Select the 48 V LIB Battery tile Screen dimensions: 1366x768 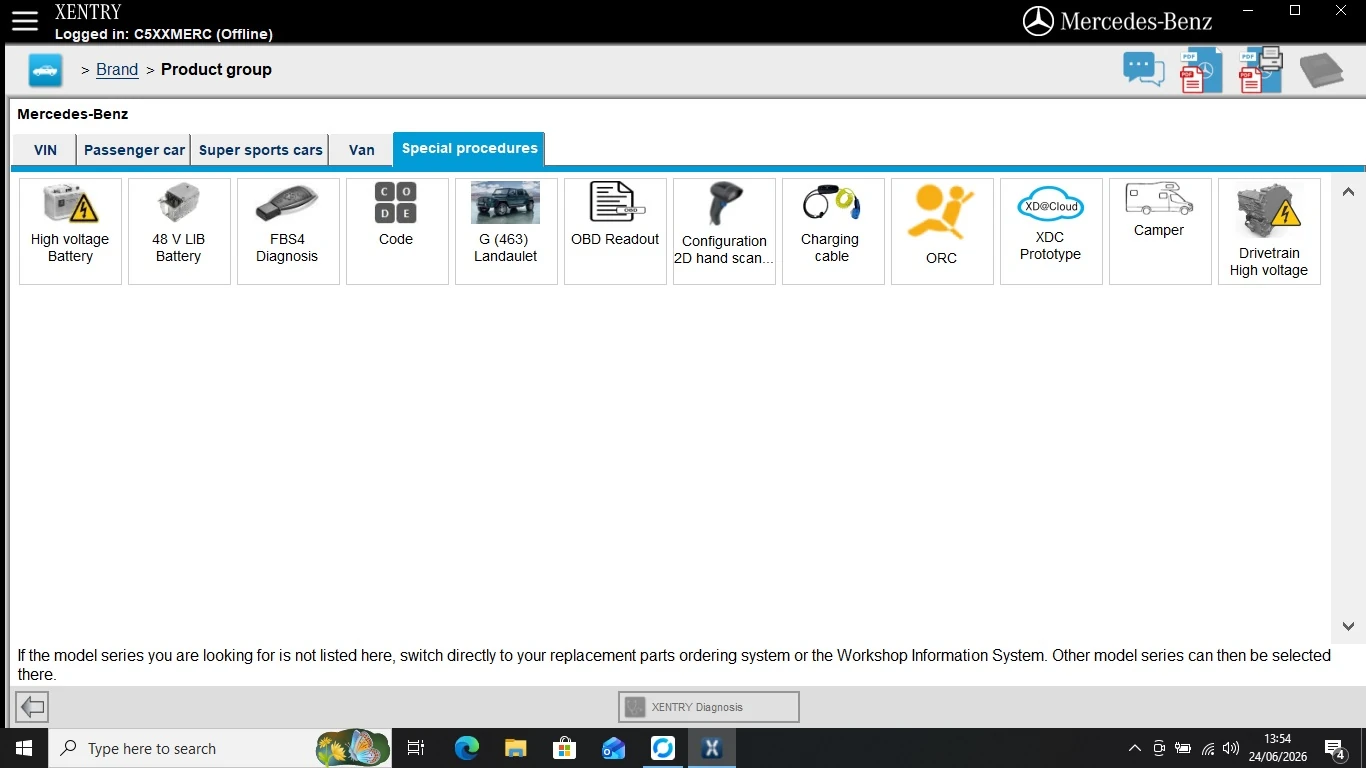tap(179, 231)
